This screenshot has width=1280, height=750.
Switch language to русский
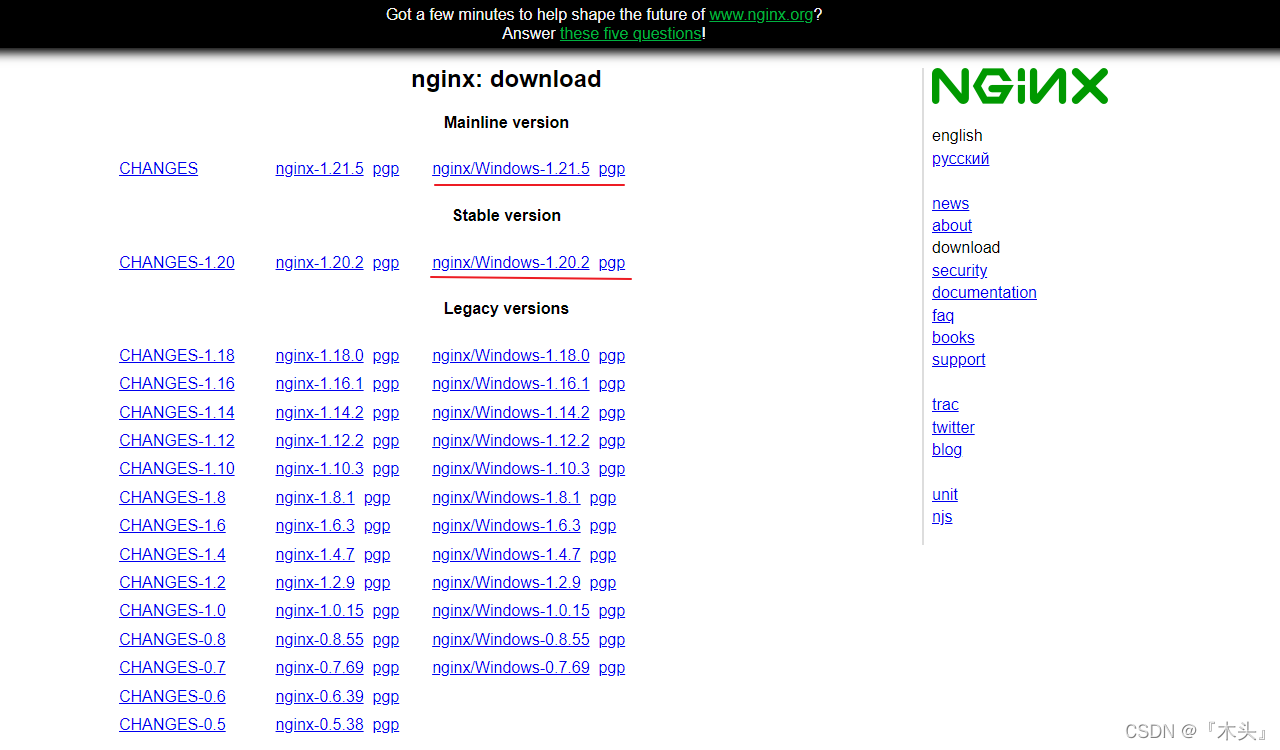click(960, 158)
